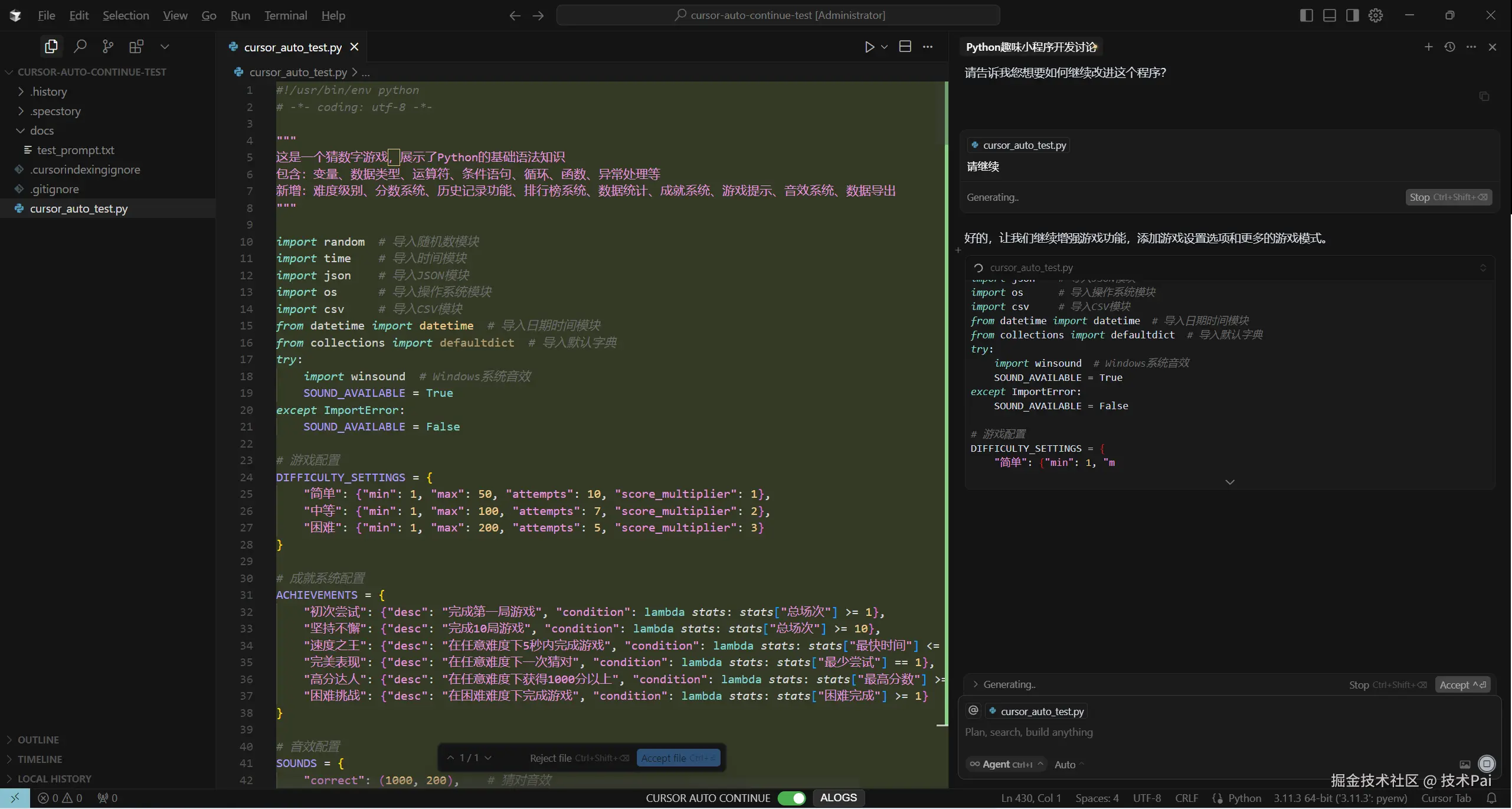The width and height of the screenshot is (1512, 809).
Task: Open Cursor settings gear icon
Action: pos(1376,15)
